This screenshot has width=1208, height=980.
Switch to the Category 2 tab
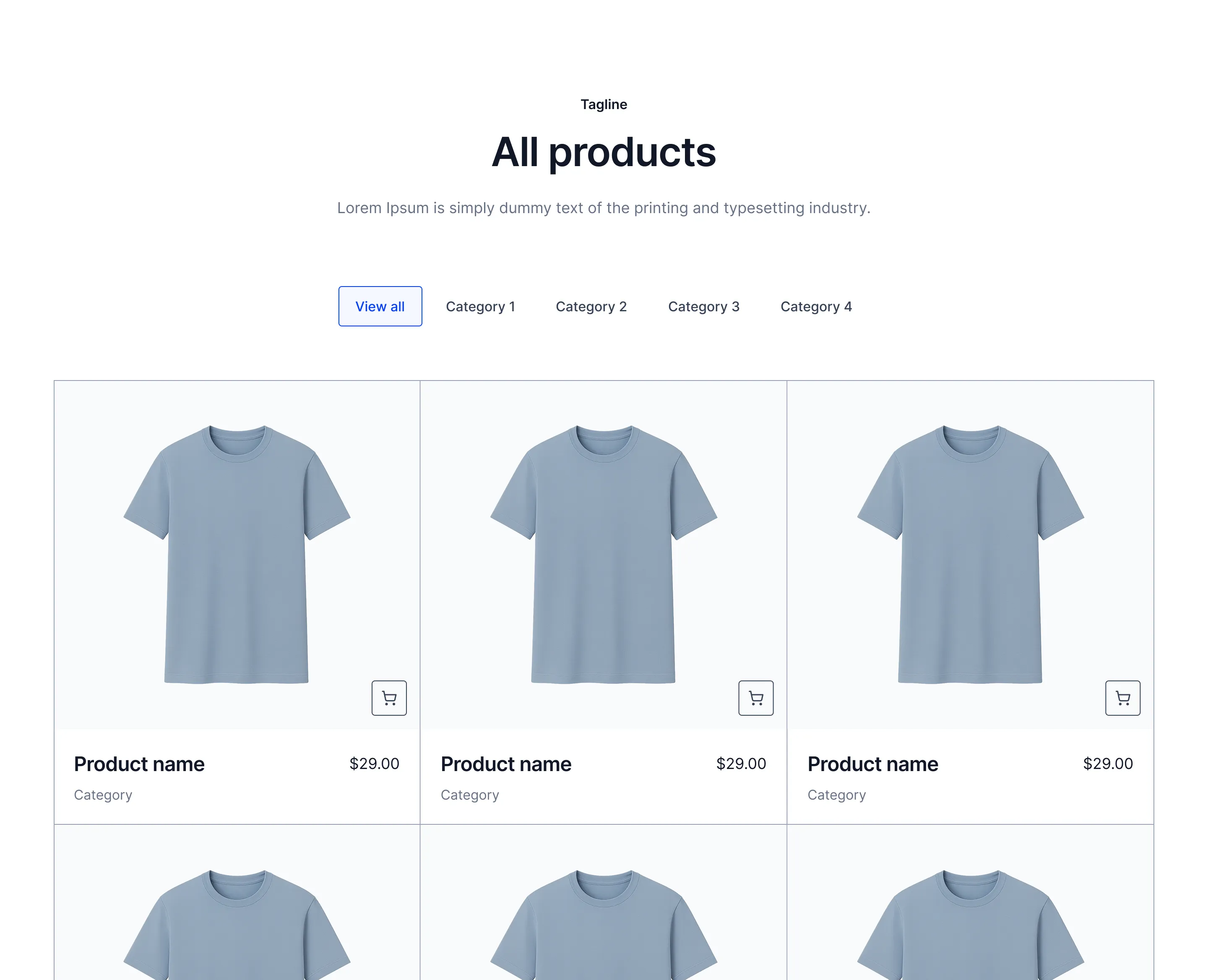[591, 306]
